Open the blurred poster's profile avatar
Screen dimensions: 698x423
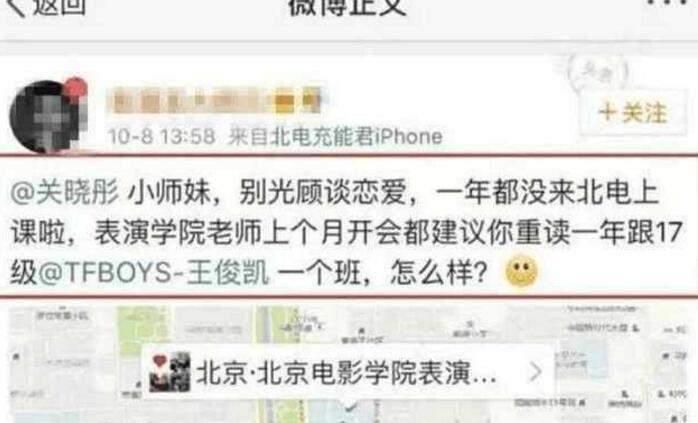47,117
